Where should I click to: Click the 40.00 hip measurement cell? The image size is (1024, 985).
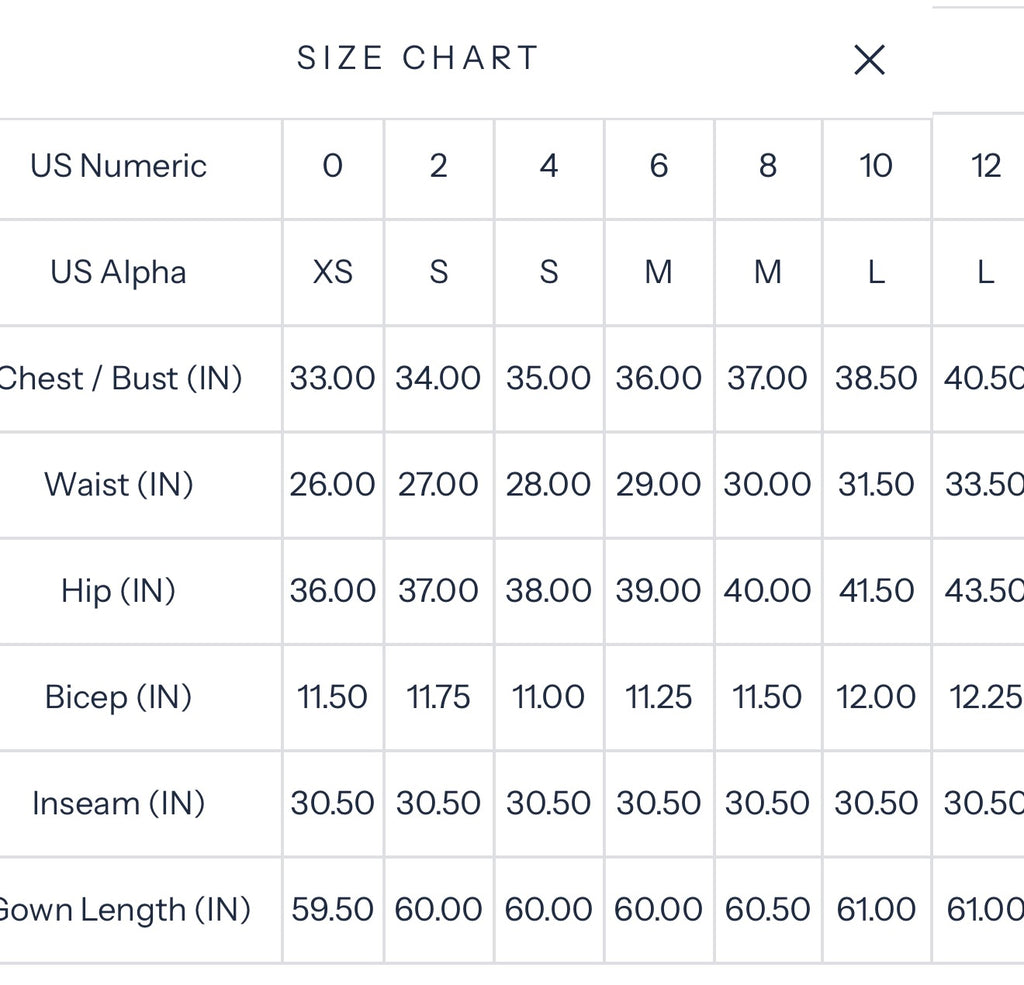point(767,591)
